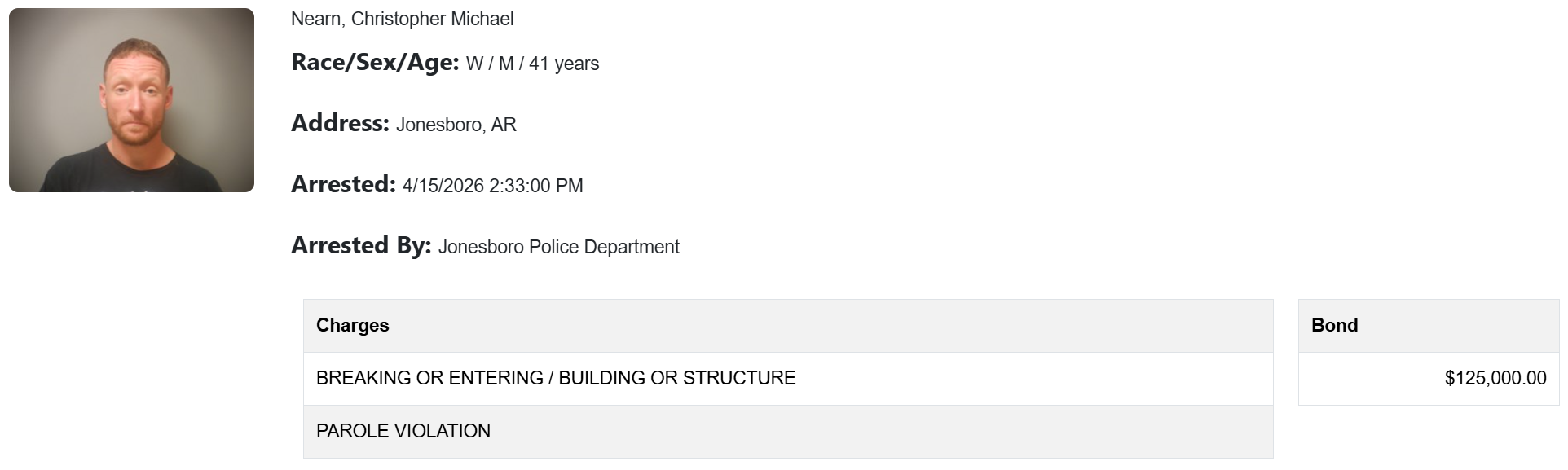The height and width of the screenshot is (470, 1568).
Task: Click the arrest time 2:33:00 PM
Action: [536, 186]
